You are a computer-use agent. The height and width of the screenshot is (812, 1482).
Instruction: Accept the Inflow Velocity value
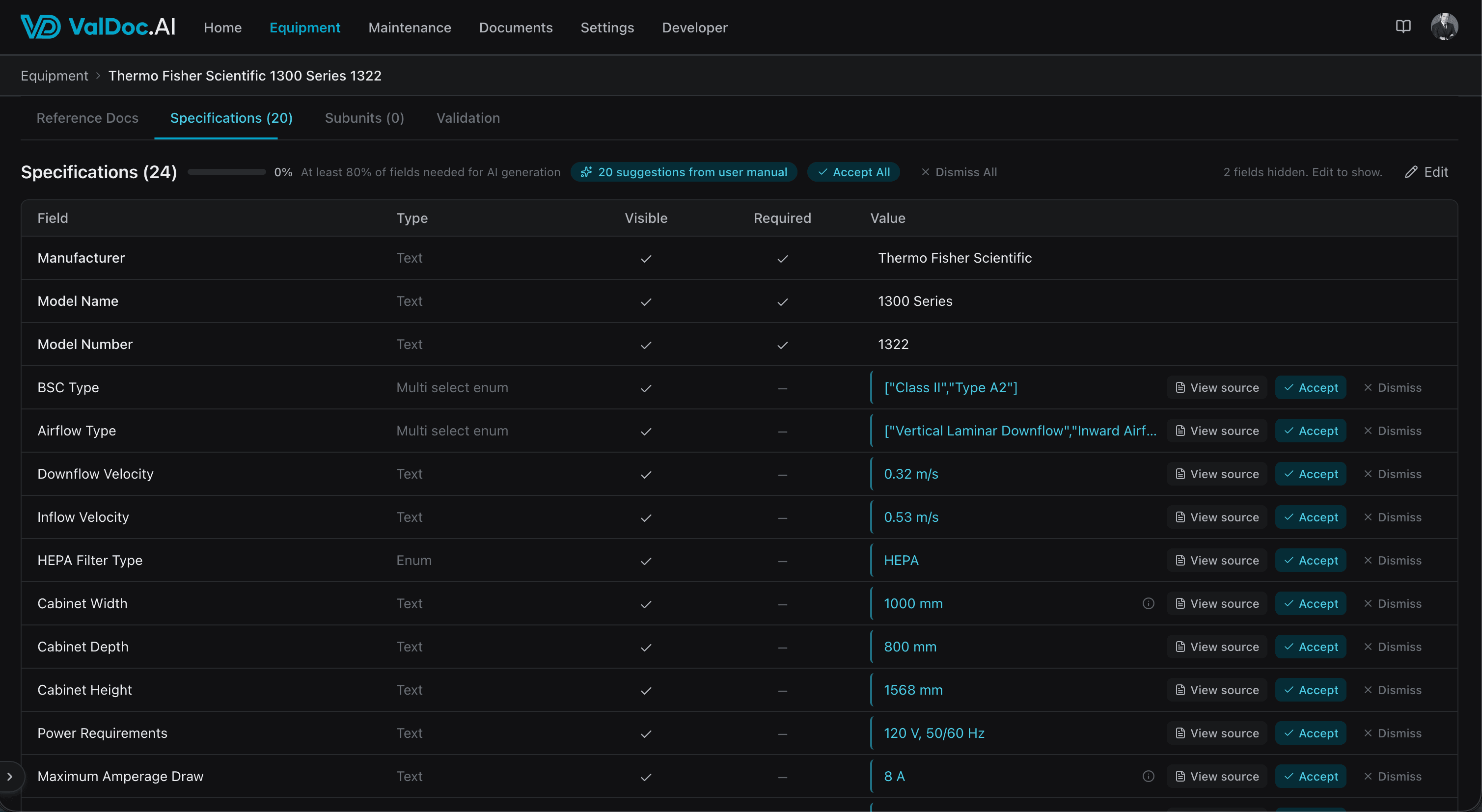1311,517
